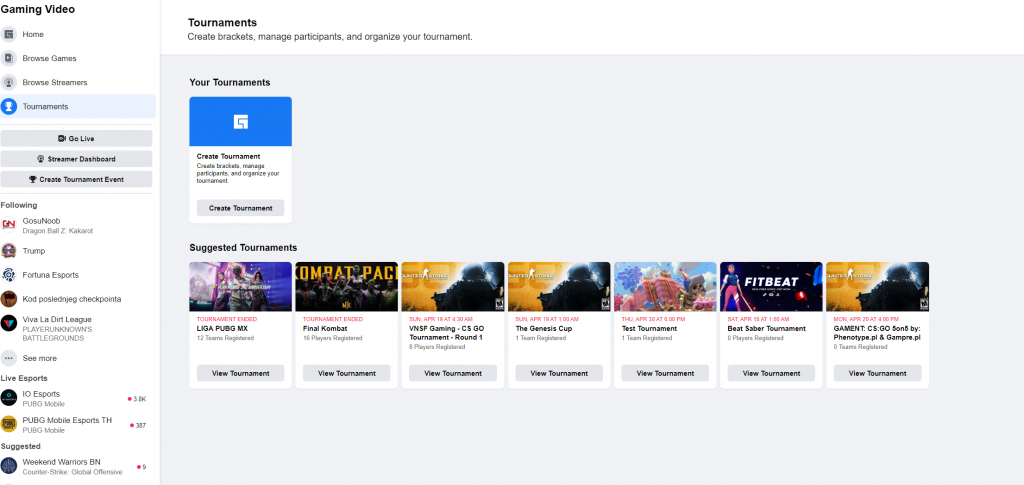This screenshot has height=485, width=1024.
Task: Open Viva La Dirt League avatar
Action: (x=9, y=323)
